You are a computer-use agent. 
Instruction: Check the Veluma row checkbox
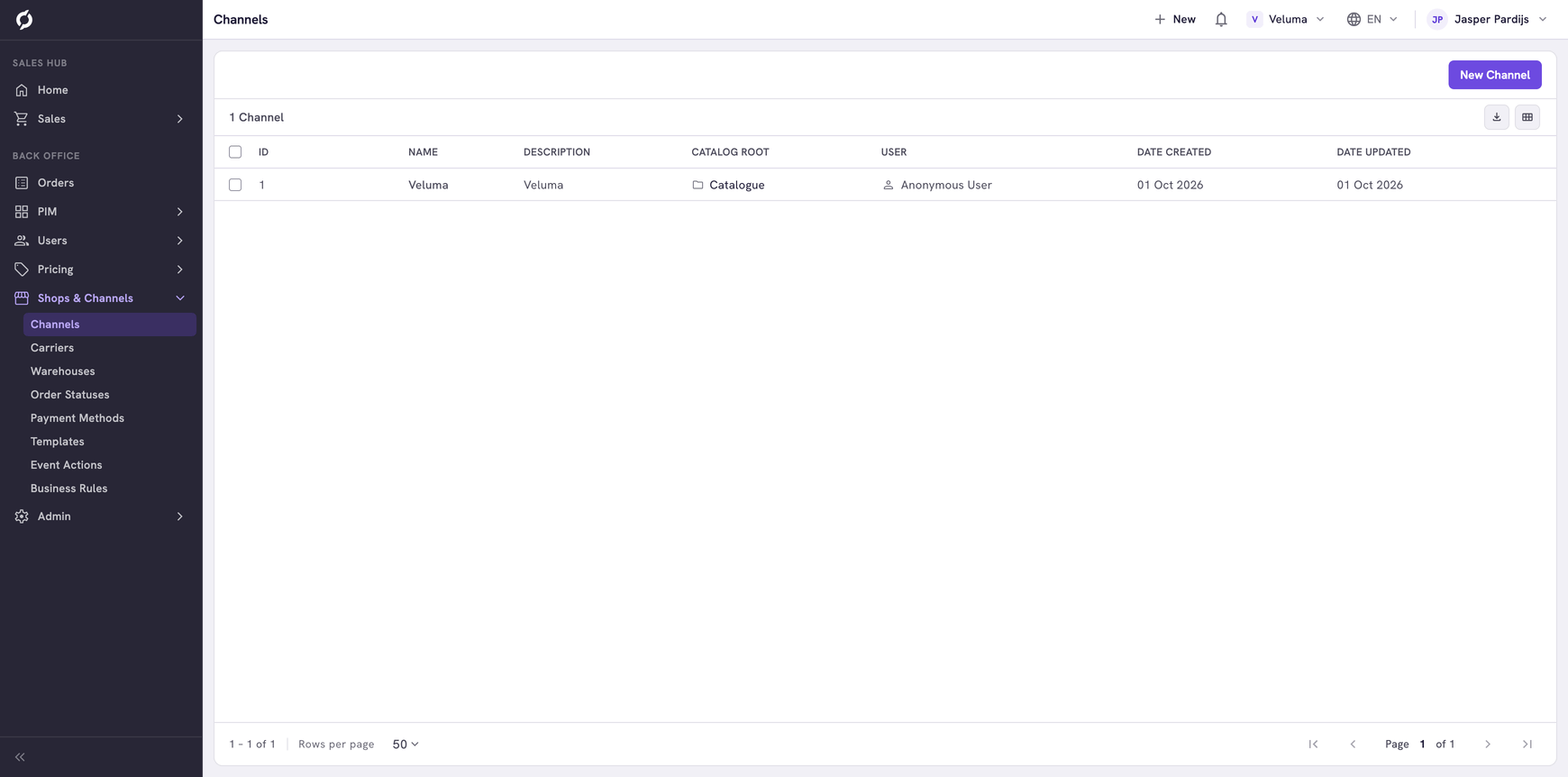coord(235,185)
